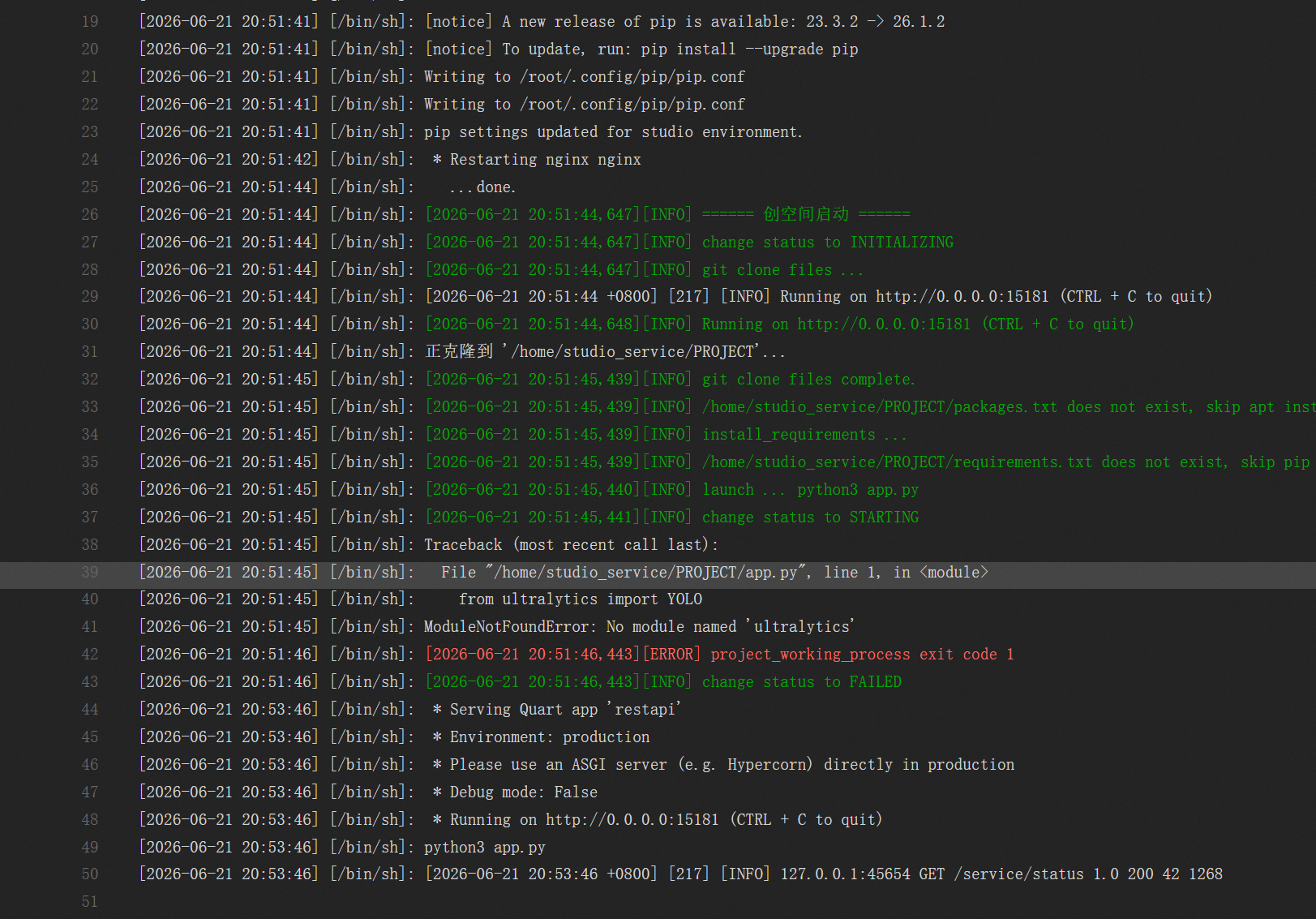The width and height of the screenshot is (1316, 919).
Task: Click the 'Please use an ASGI server' line
Action: [577, 765]
